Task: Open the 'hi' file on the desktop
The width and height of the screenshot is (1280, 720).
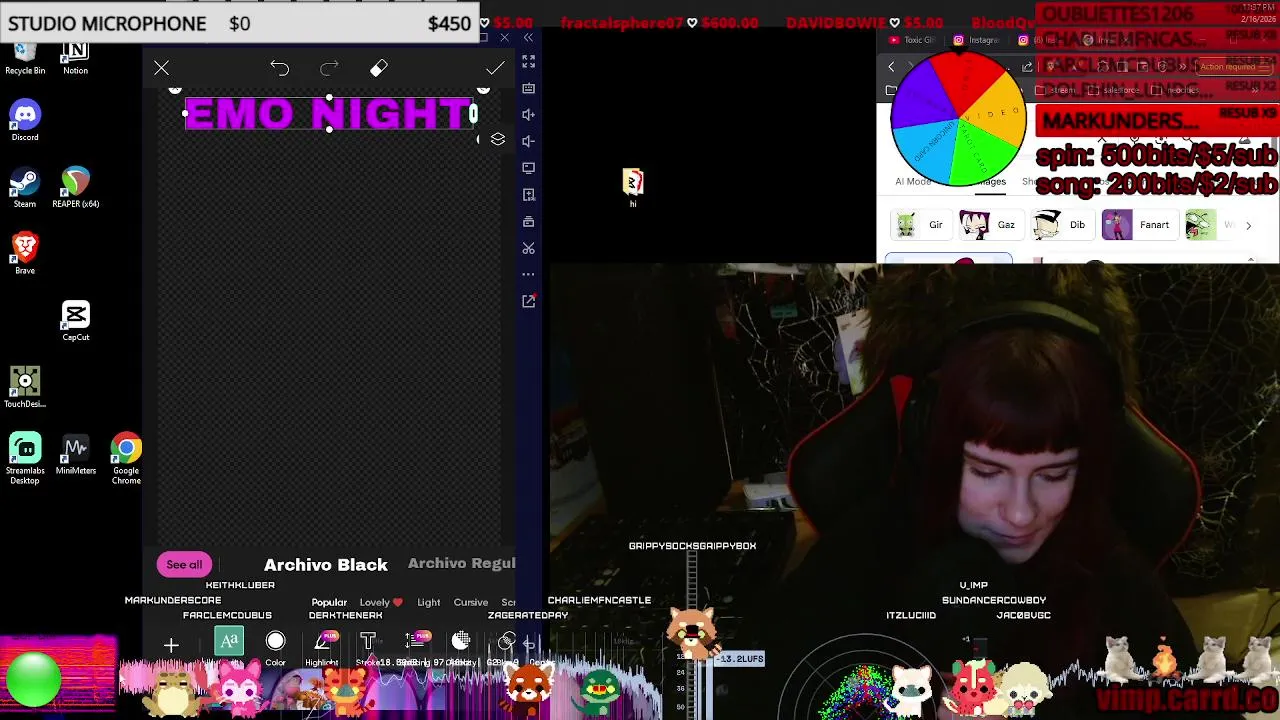Action: [x=633, y=186]
